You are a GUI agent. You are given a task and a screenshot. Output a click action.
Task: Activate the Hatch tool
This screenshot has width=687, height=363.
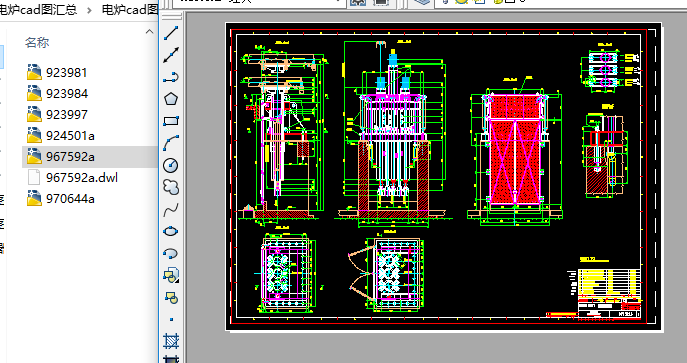pos(171,341)
